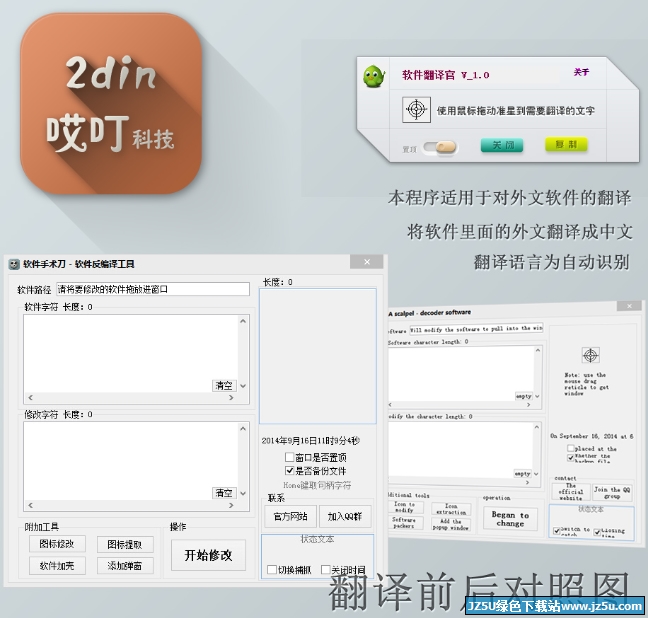Click the 2014年9月16日 timestamp text
Viewport: 648px width, 618px height.
310,441
